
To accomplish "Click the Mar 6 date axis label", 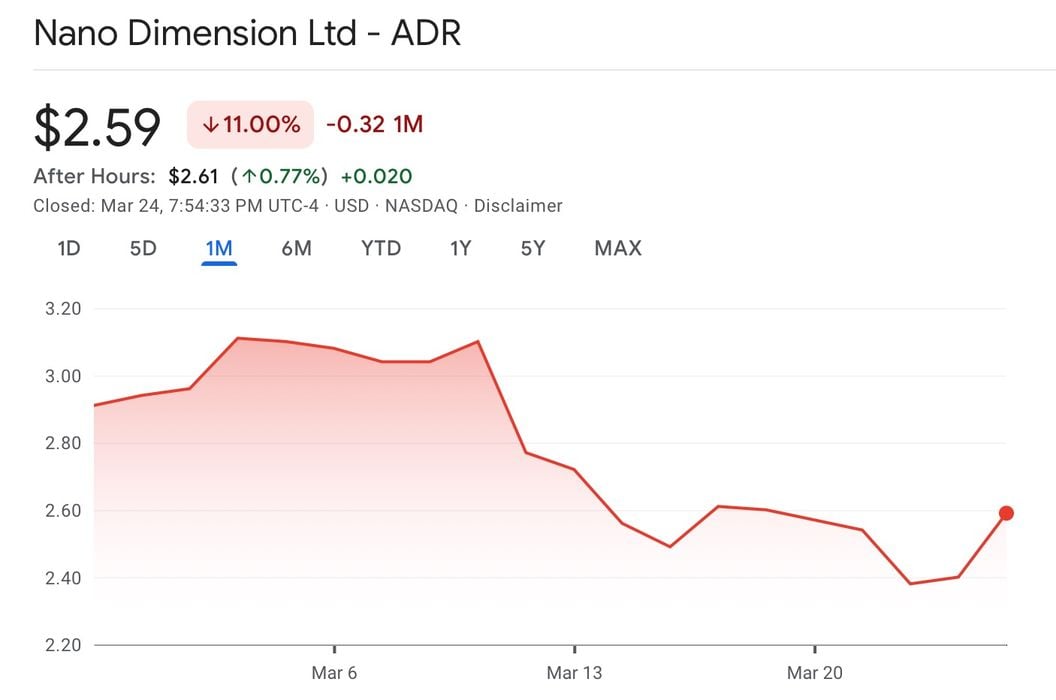I will click(x=334, y=673).
